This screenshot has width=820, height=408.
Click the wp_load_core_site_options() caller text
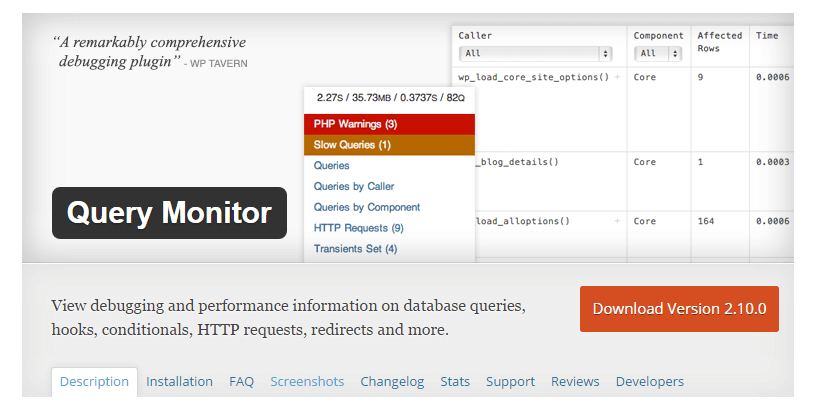[x=533, y=77]
